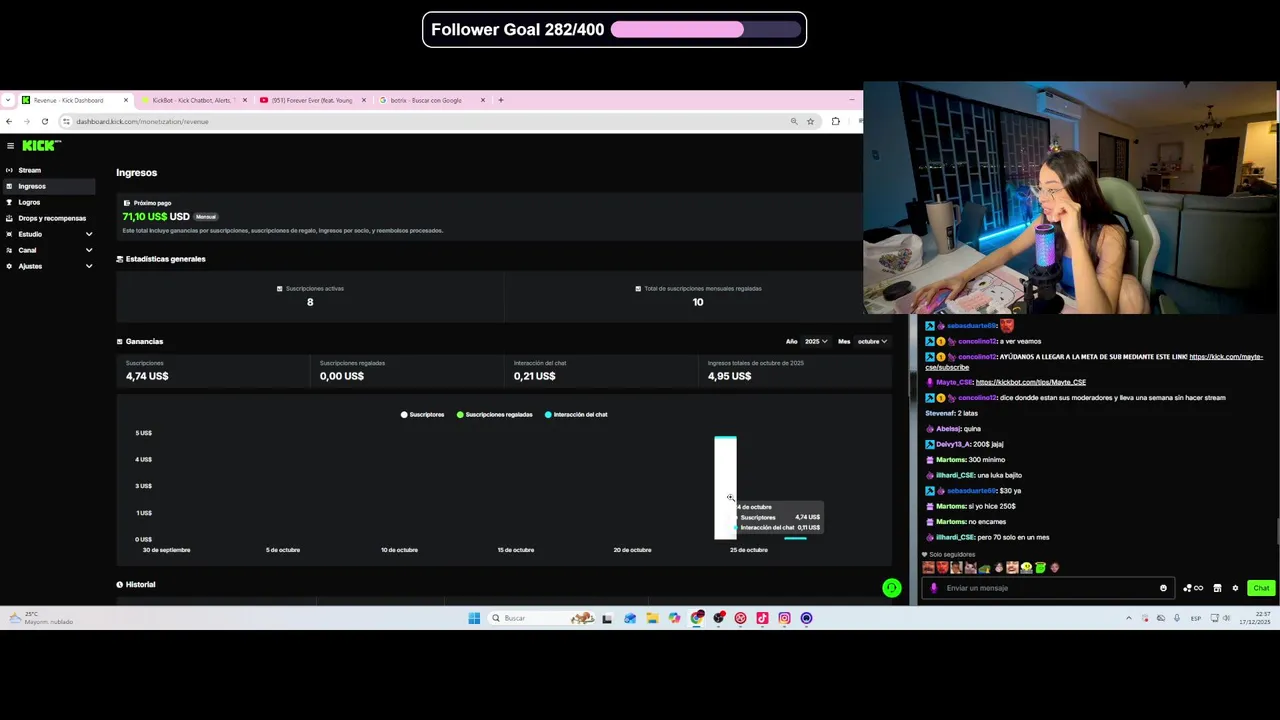Toggle the Suscripciones regaladas chart legend
The height and width of the screenshot is (720, 1280).
pos(495,414)
